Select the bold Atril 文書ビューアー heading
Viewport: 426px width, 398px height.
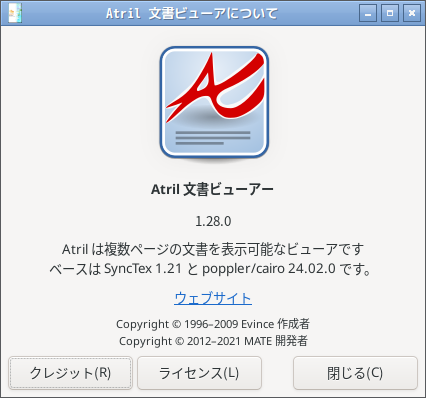[212, 190]
